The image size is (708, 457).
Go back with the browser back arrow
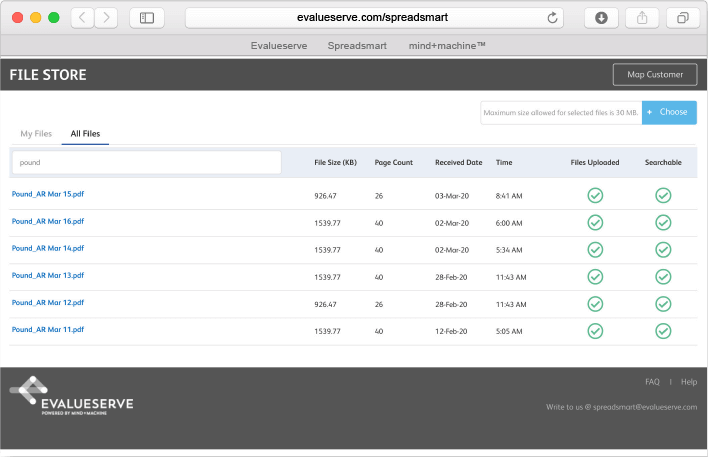click(82, 18)
